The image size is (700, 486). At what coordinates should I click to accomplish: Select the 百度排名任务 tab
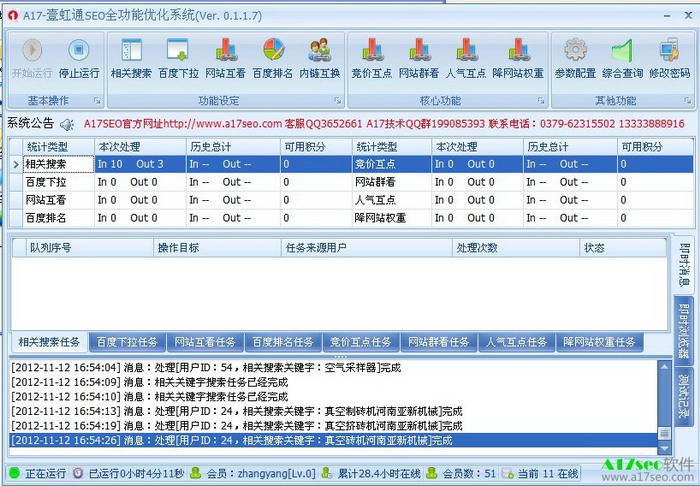tap(283, 342)
